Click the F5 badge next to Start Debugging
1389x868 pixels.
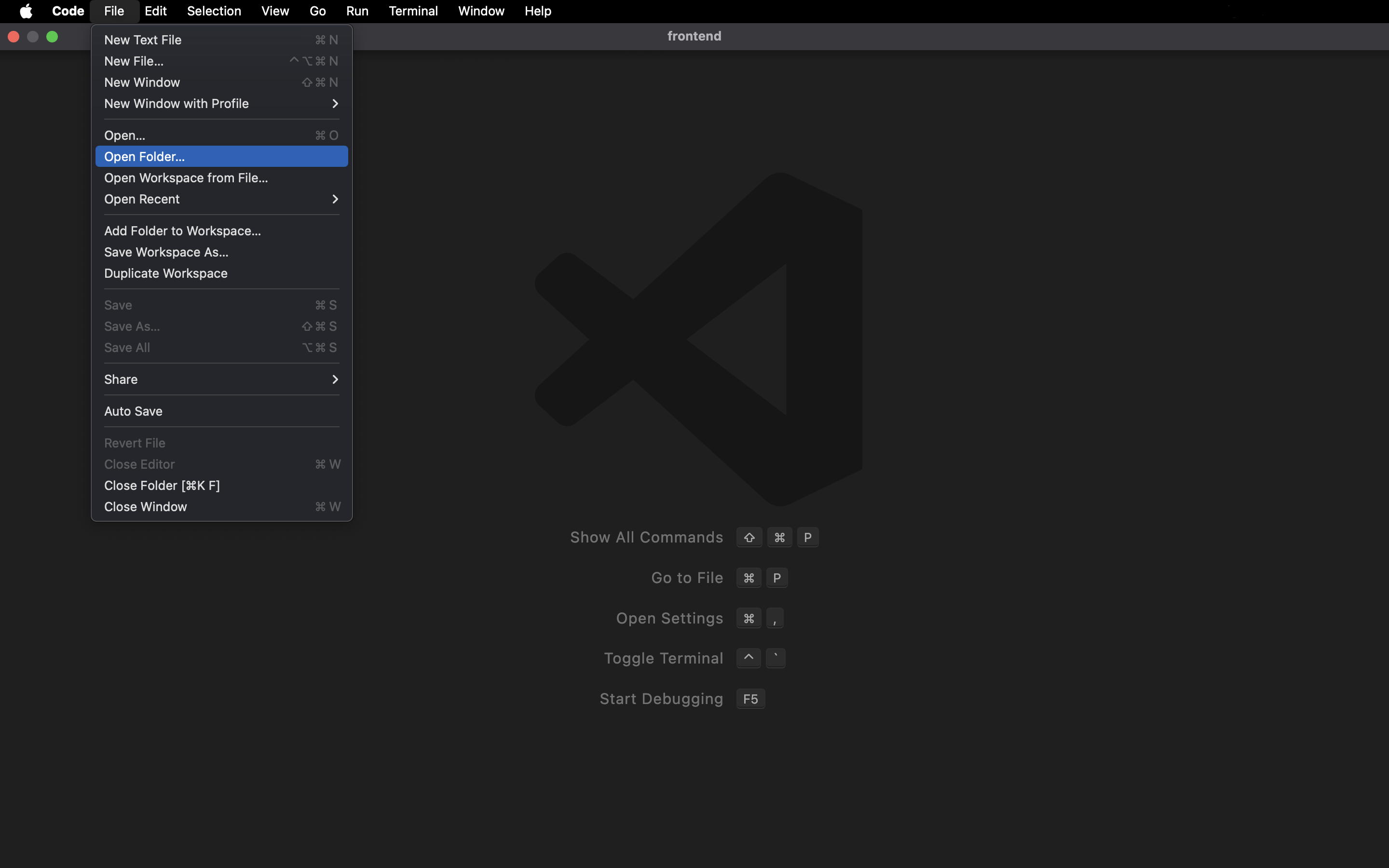click(x=750, y=699)
